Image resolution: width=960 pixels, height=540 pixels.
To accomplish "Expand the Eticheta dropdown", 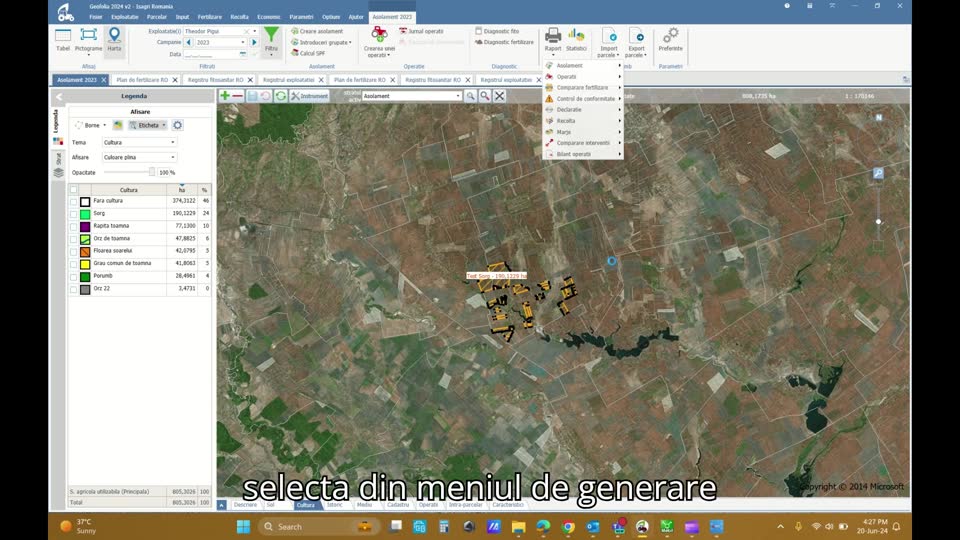I will pos(164,126).
